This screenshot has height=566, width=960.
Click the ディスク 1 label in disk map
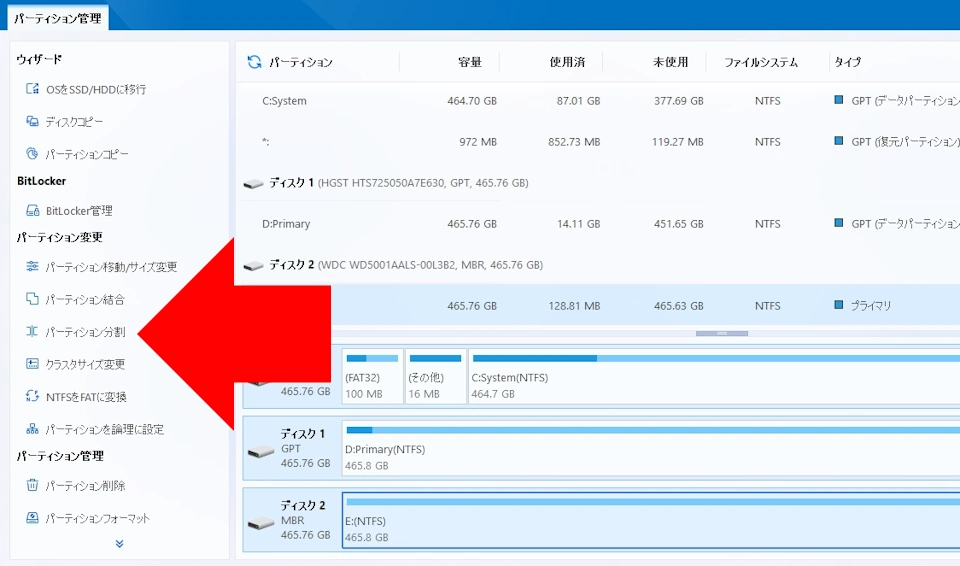pos(303,434)
